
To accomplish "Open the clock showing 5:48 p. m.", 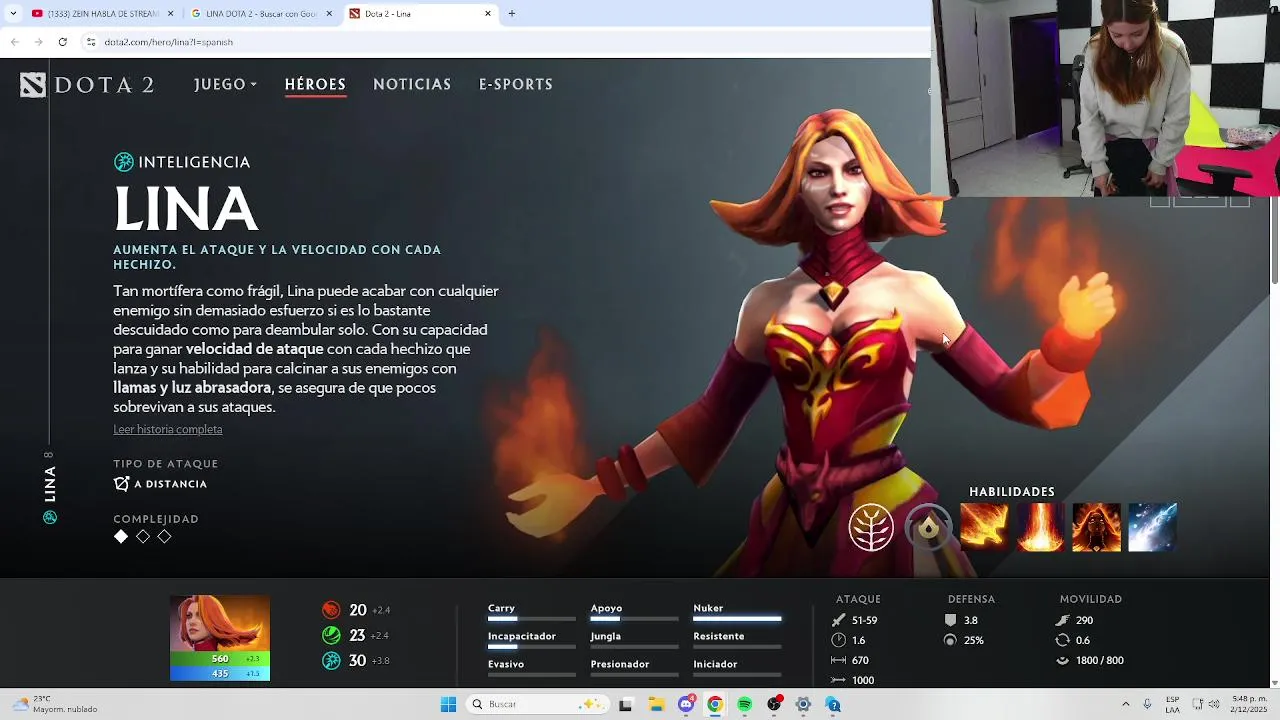I will 1249,704.
